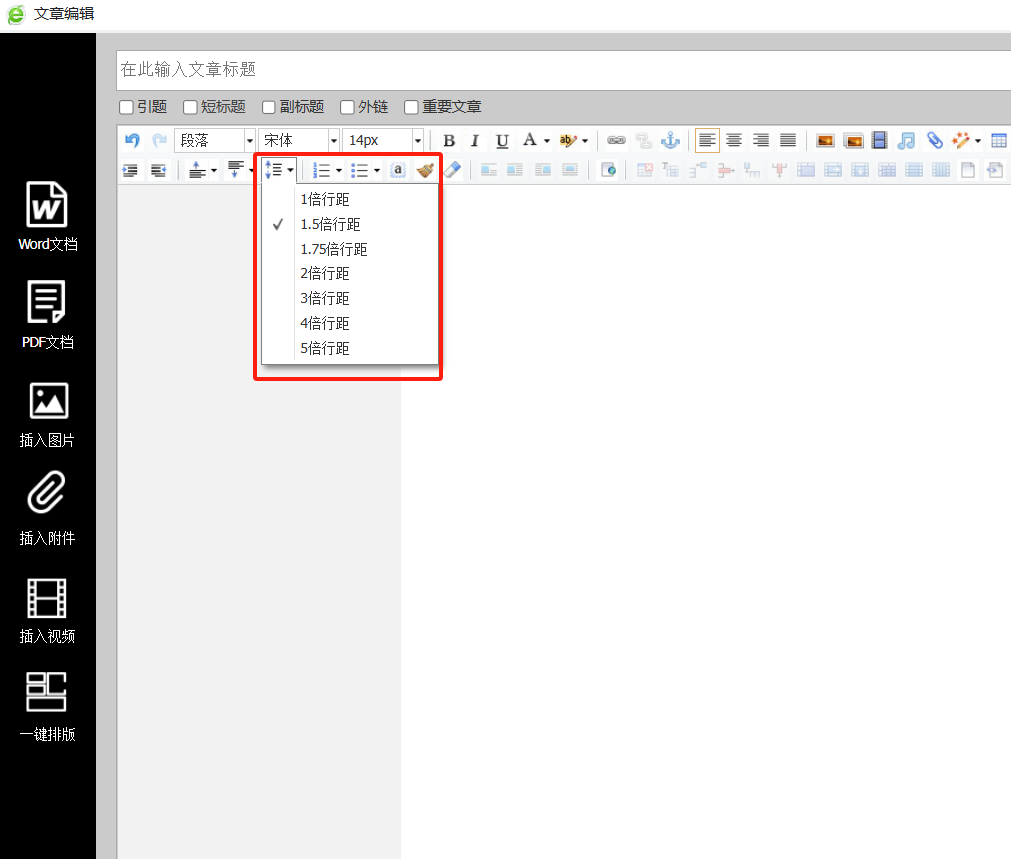Click the anchor icon in the toolbar

[x=671, y=141]
